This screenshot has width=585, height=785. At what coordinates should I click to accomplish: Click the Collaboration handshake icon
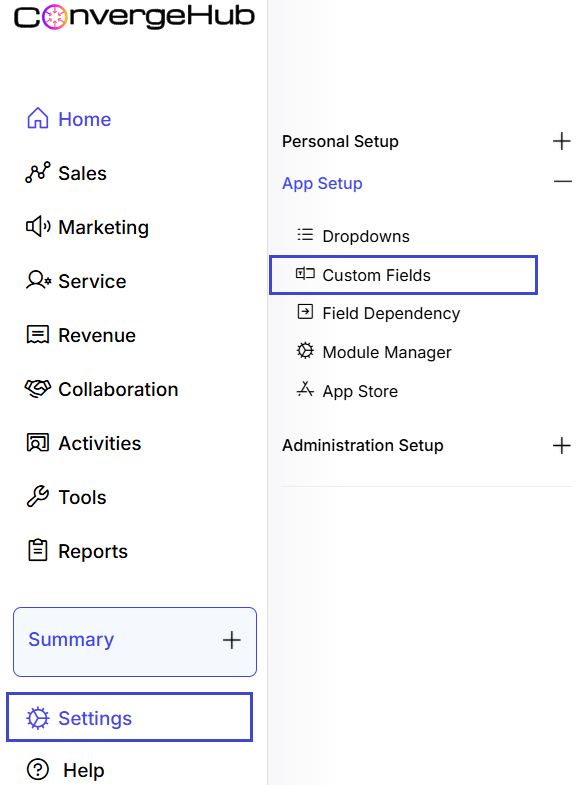click(x=38, y=388)
